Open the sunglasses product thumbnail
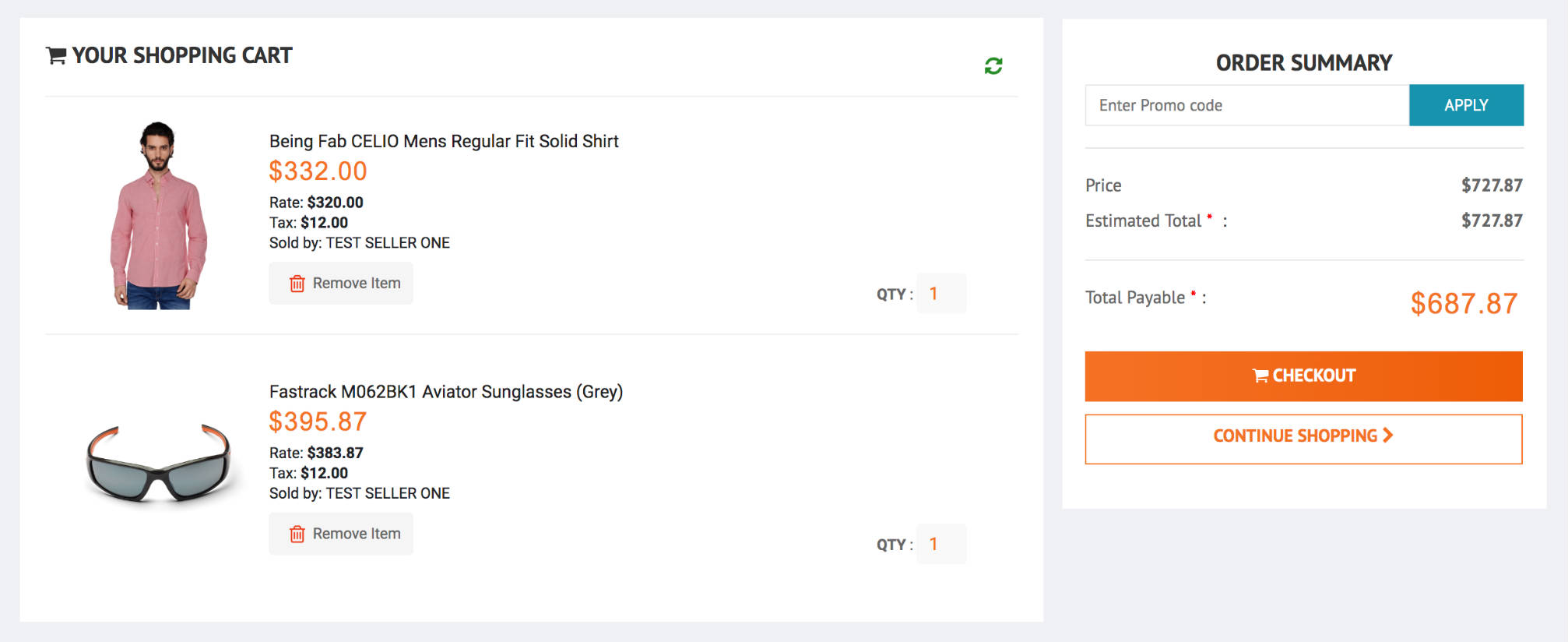Screen dimensions: 1568x642 coord(159,465)
